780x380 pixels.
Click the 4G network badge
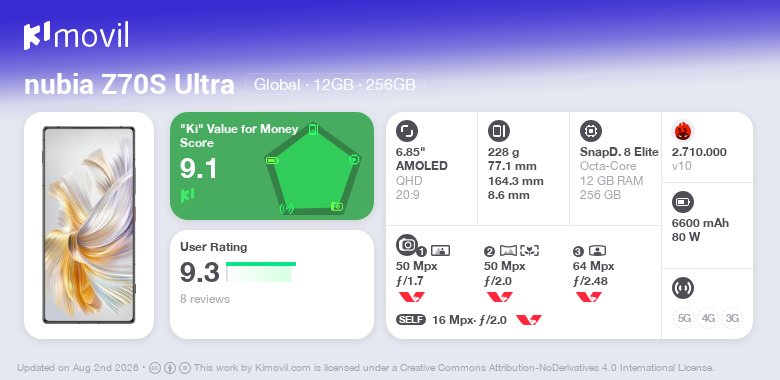tap(708, 318)
